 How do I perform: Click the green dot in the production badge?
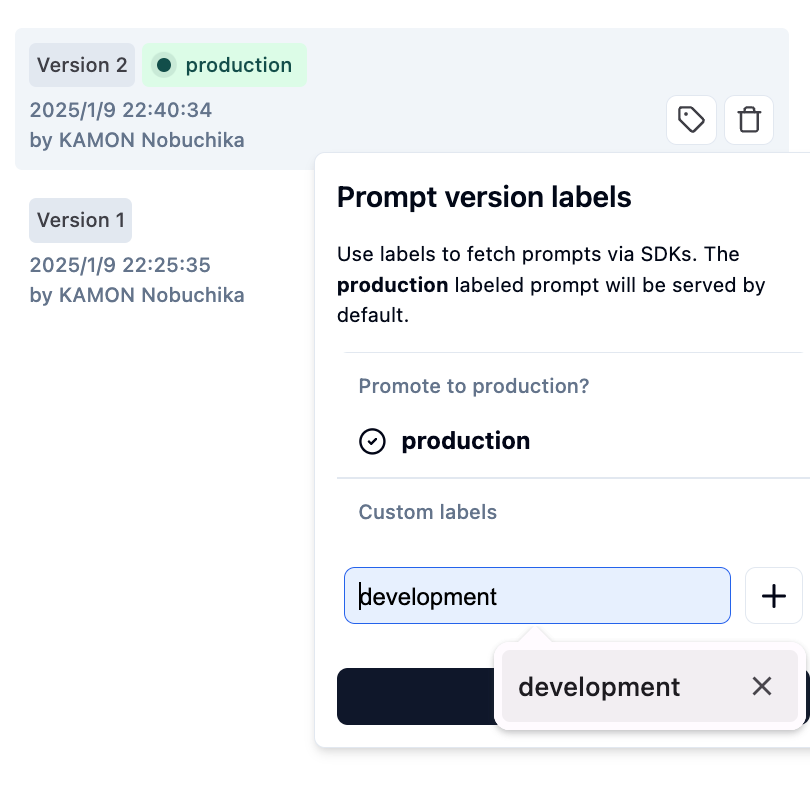pyautogui.click(x=164, y=65)
